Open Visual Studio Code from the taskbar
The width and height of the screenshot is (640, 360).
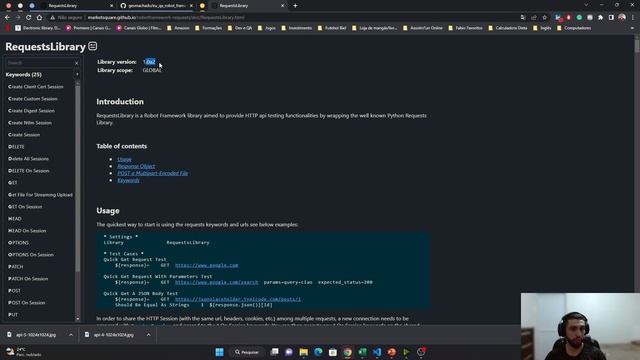(x=377, y=352)
